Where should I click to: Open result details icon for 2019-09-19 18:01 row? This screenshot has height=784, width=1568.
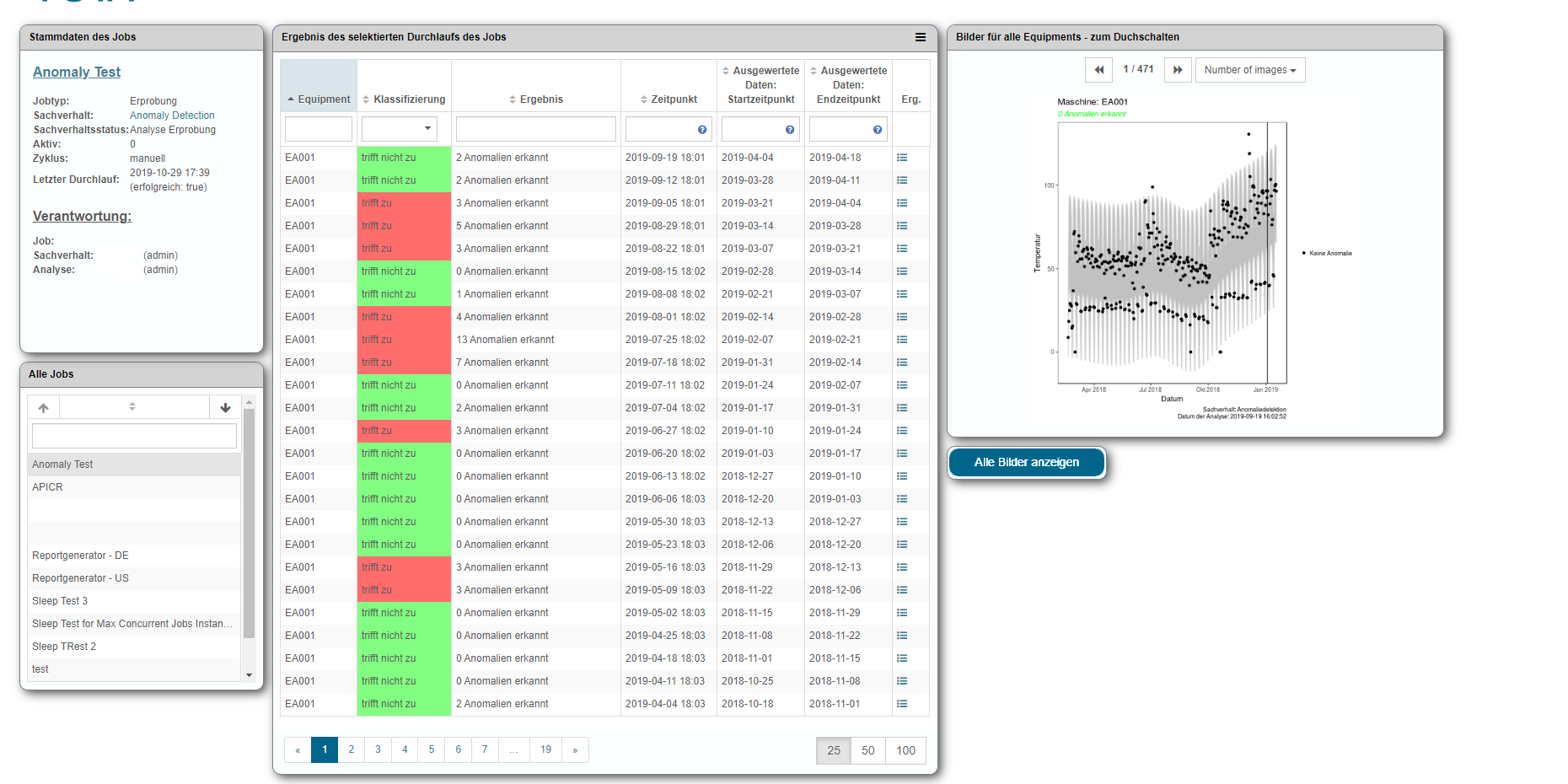coord(902,158)
